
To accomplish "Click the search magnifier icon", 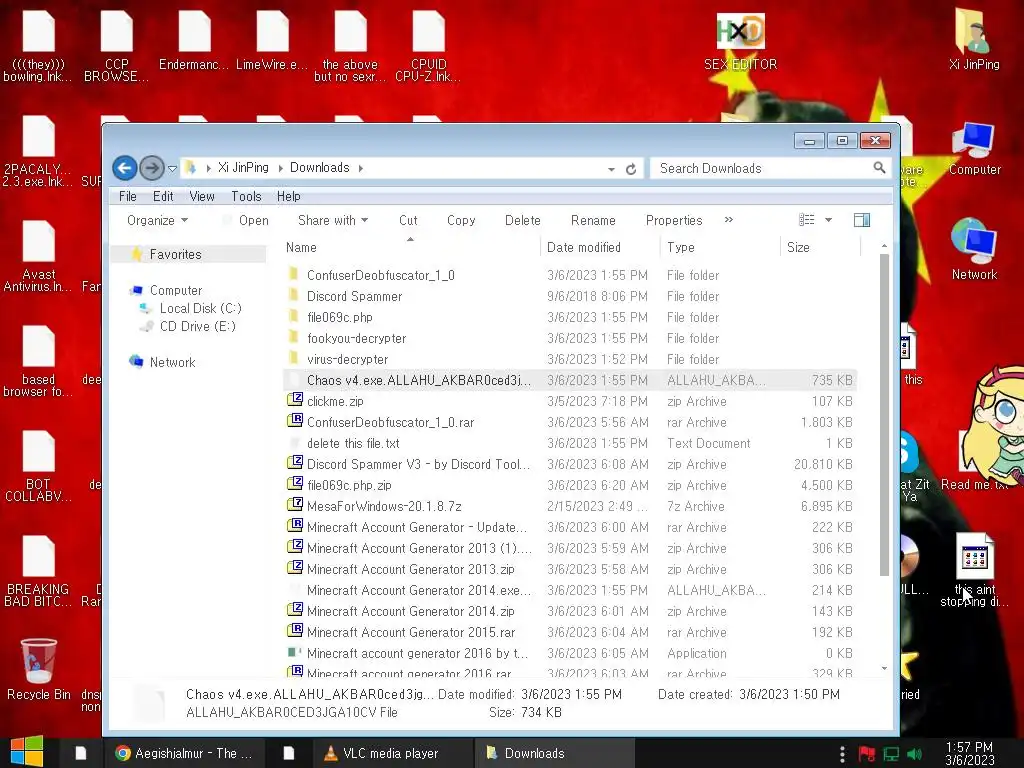I will pos(879,168).
